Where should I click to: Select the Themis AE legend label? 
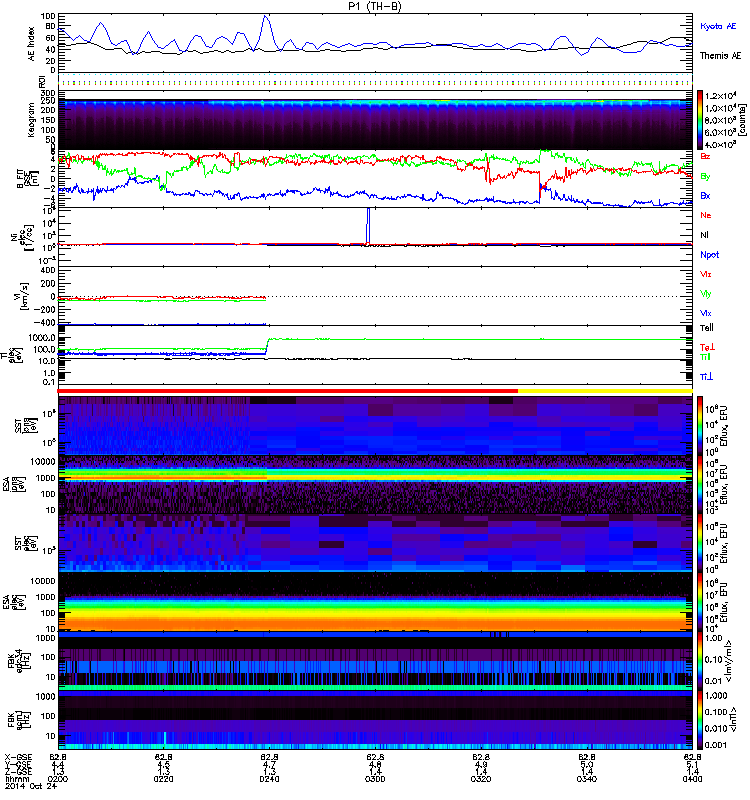click(x=720, y=56)
